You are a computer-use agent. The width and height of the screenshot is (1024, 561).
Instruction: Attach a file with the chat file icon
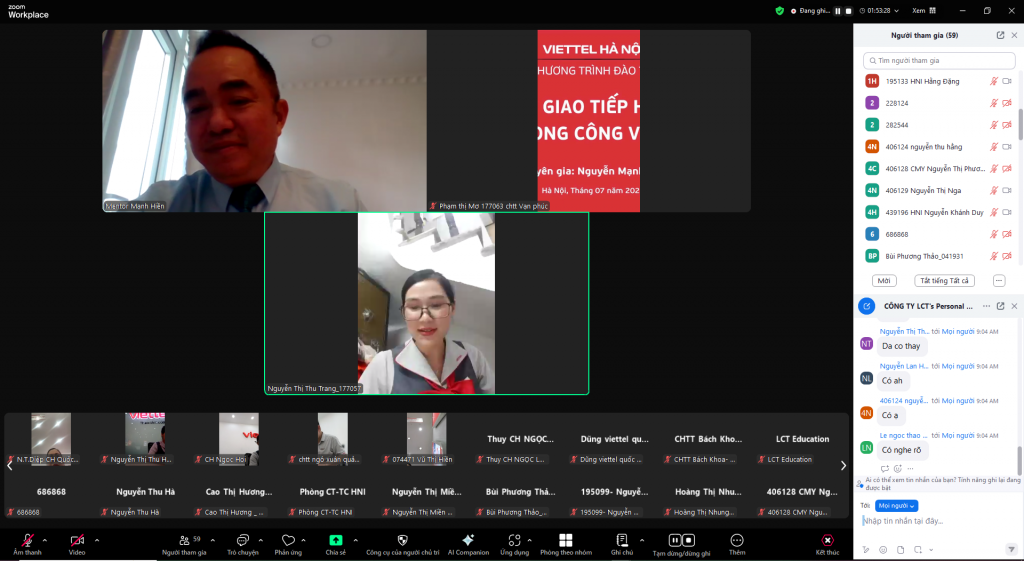click(x=901, y=550)
